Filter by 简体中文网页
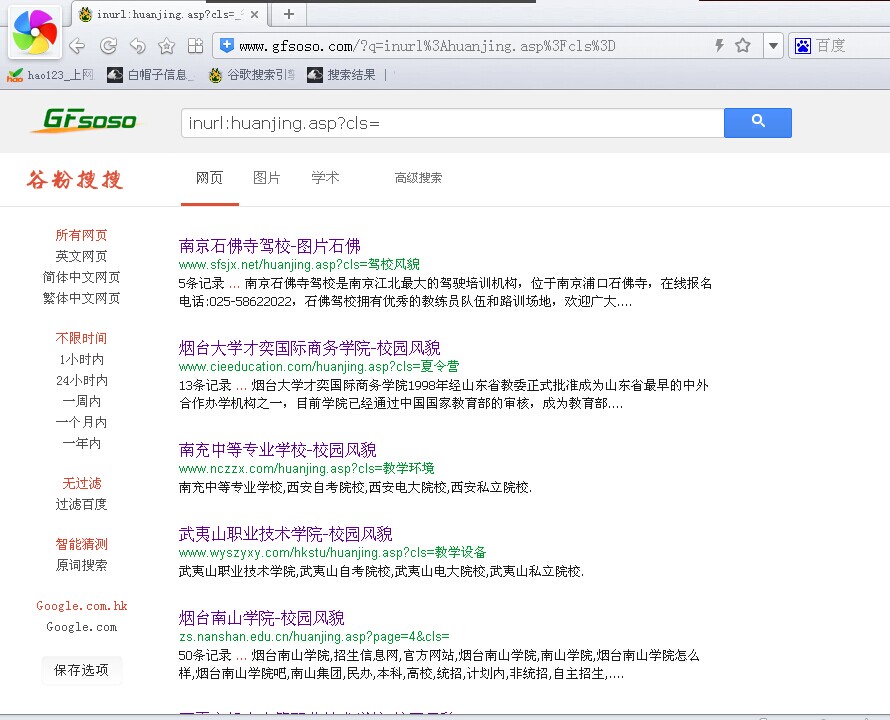This screenshot has width=890, height=720. point(81,277)
